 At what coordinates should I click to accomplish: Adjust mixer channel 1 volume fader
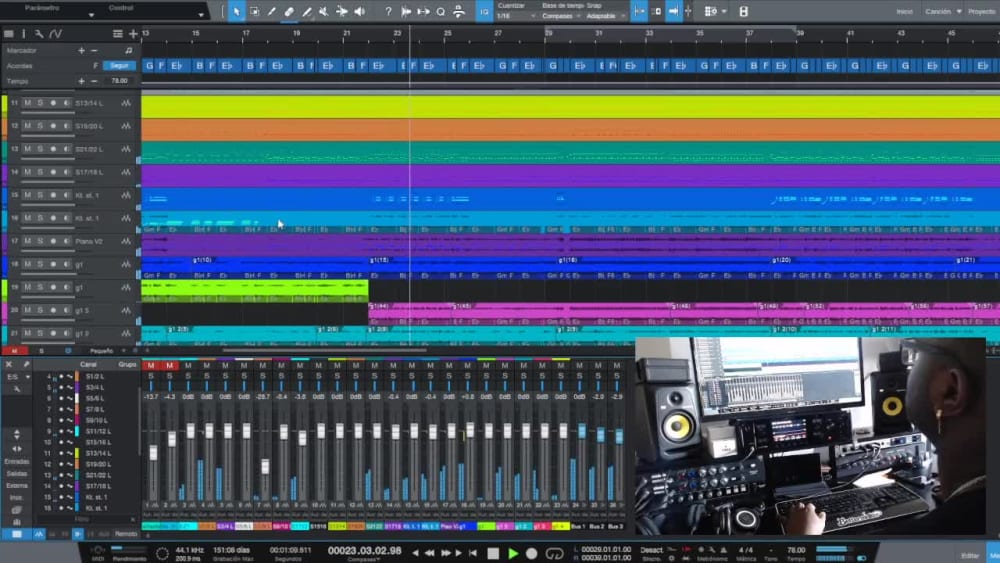click(153, 453)
